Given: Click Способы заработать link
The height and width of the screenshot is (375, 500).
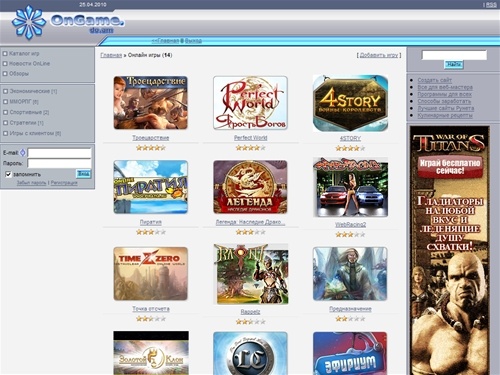Looking at the screenshot, I should coord(444,101).
